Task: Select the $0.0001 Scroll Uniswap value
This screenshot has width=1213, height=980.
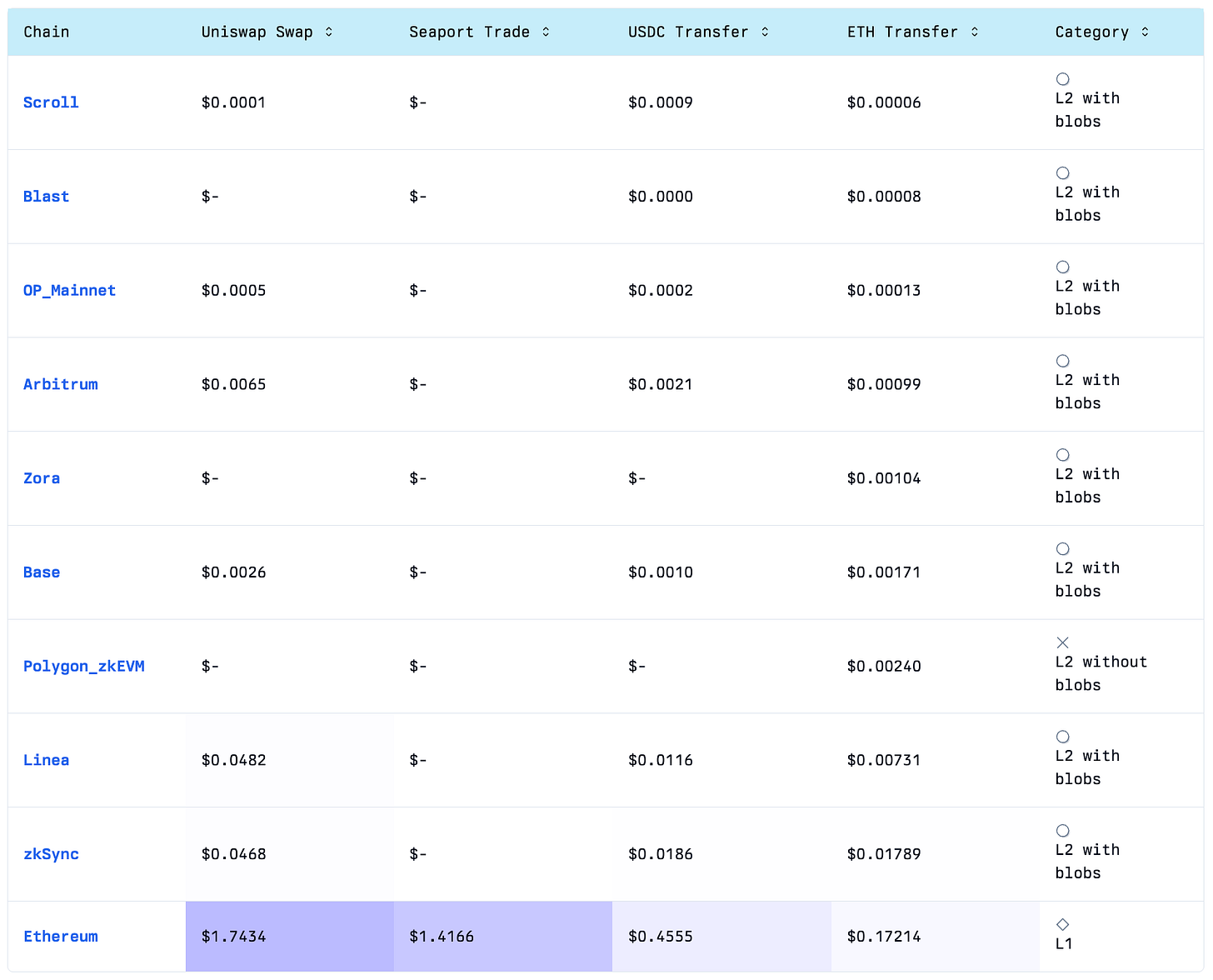Action: [x=234, y=102]
